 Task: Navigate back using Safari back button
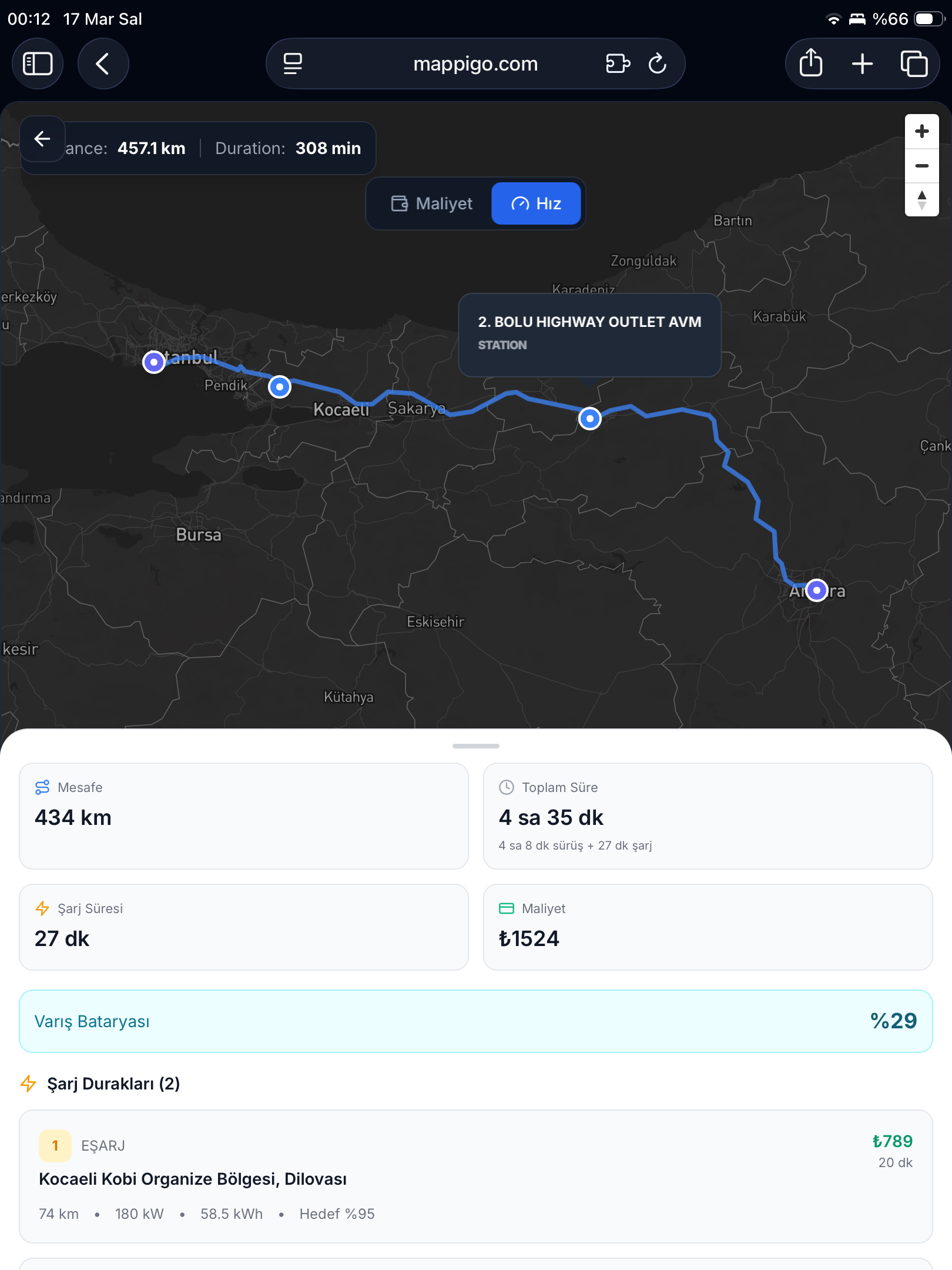point(103,63)
